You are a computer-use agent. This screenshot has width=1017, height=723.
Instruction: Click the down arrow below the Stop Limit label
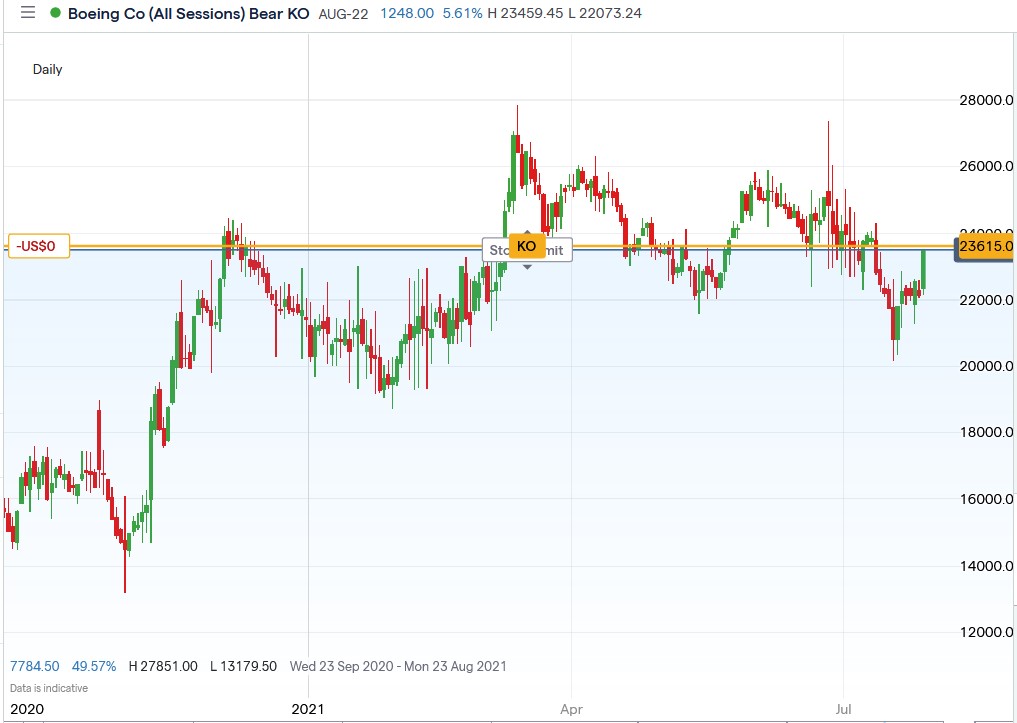tap(527, 266)
